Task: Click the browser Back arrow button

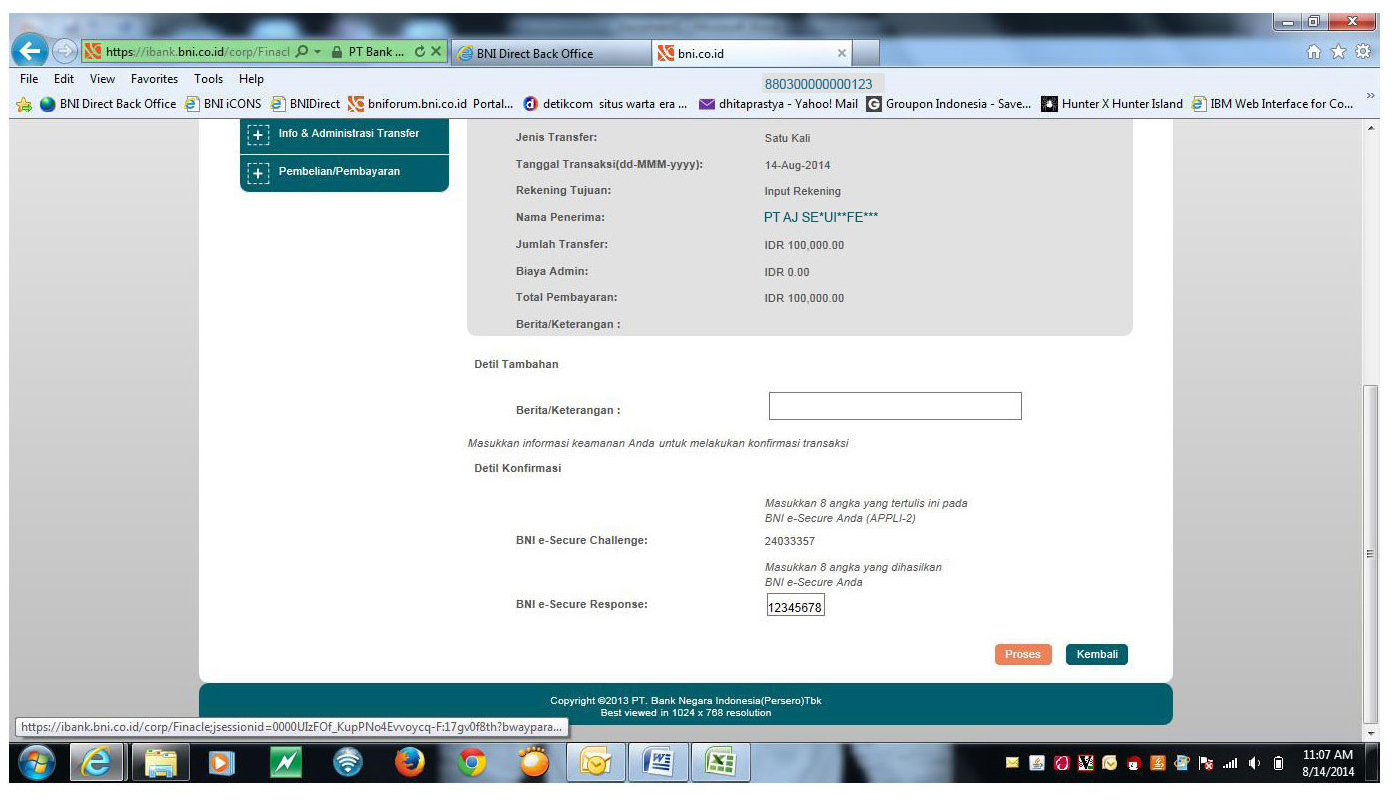Action: tap(30, 51)
